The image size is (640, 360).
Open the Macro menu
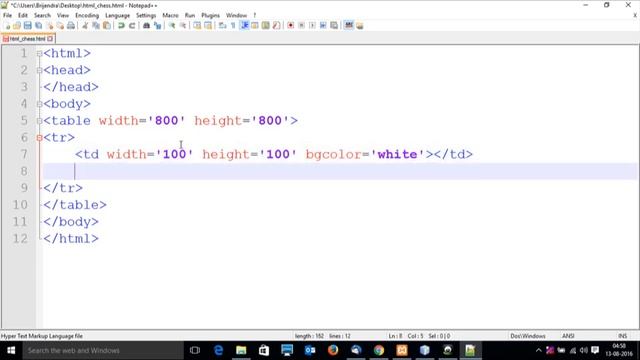coord(170,15)
